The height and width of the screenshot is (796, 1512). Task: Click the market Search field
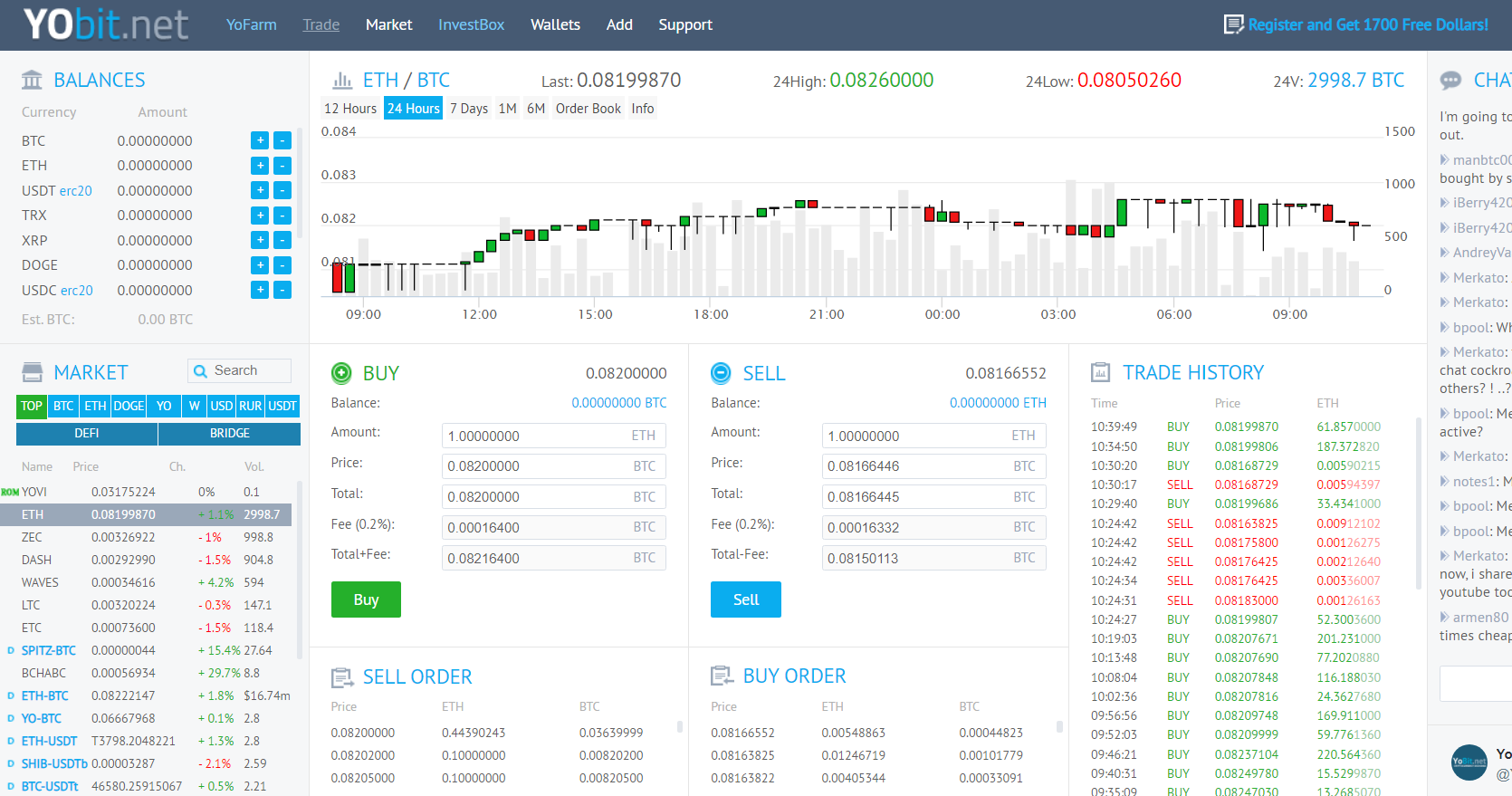[x=240, y=370]
